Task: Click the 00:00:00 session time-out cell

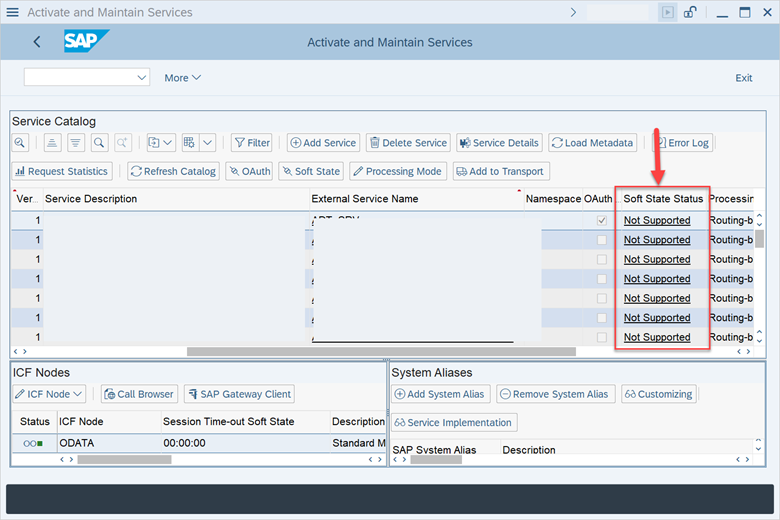Action: pyautogui.click(x=246, y=443)
